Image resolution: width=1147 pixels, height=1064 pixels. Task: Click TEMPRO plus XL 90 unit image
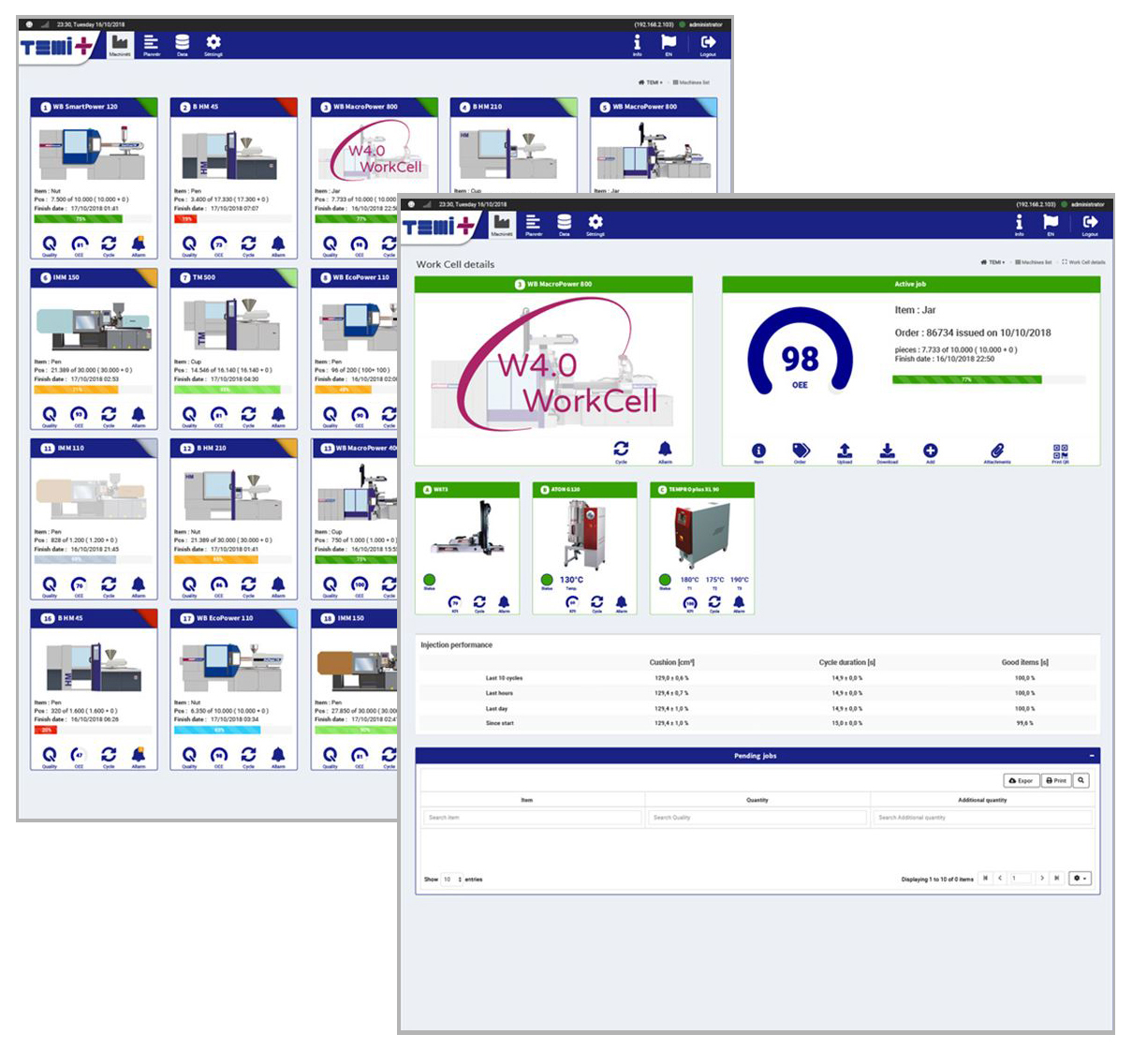(702, 535)
